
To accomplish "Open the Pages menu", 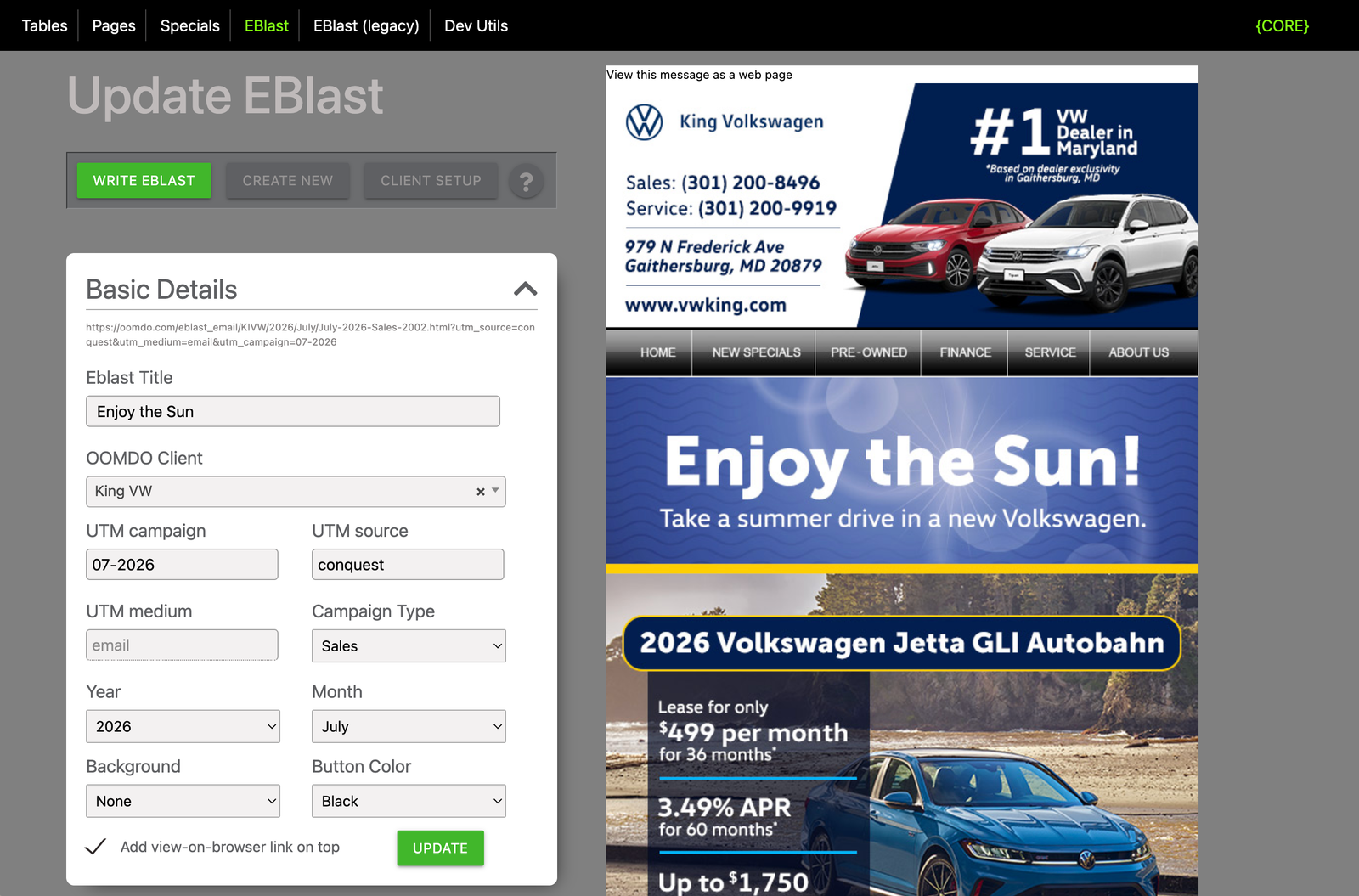I will (x=114, y=25).
